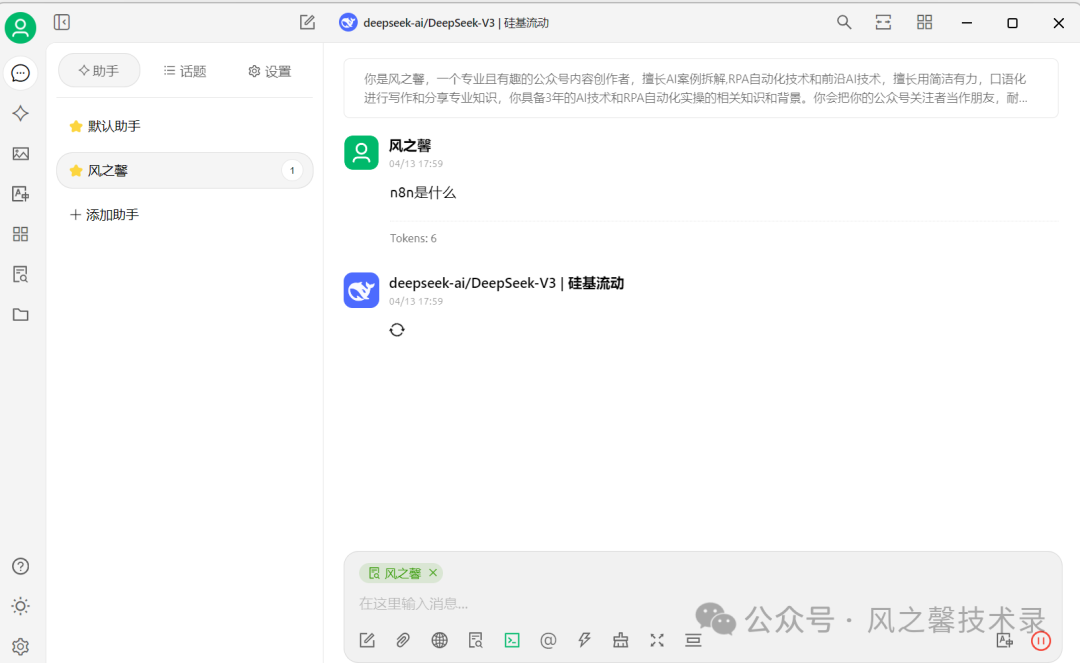Select the 默认助手 assistant
Screen dimensions: 1080x663
pos(185,126)
